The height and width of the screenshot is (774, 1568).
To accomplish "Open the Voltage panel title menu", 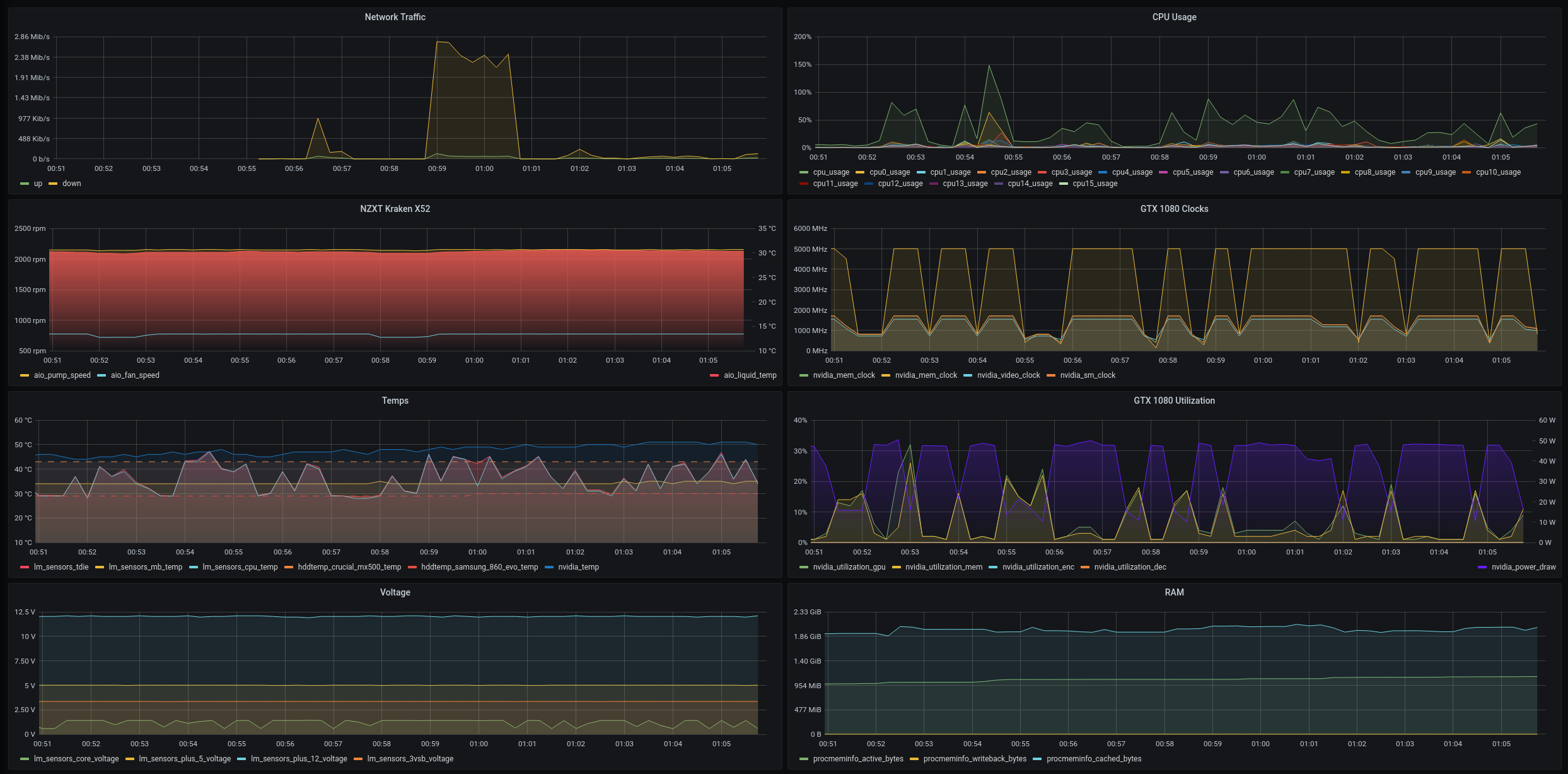I will pos(395,592).
